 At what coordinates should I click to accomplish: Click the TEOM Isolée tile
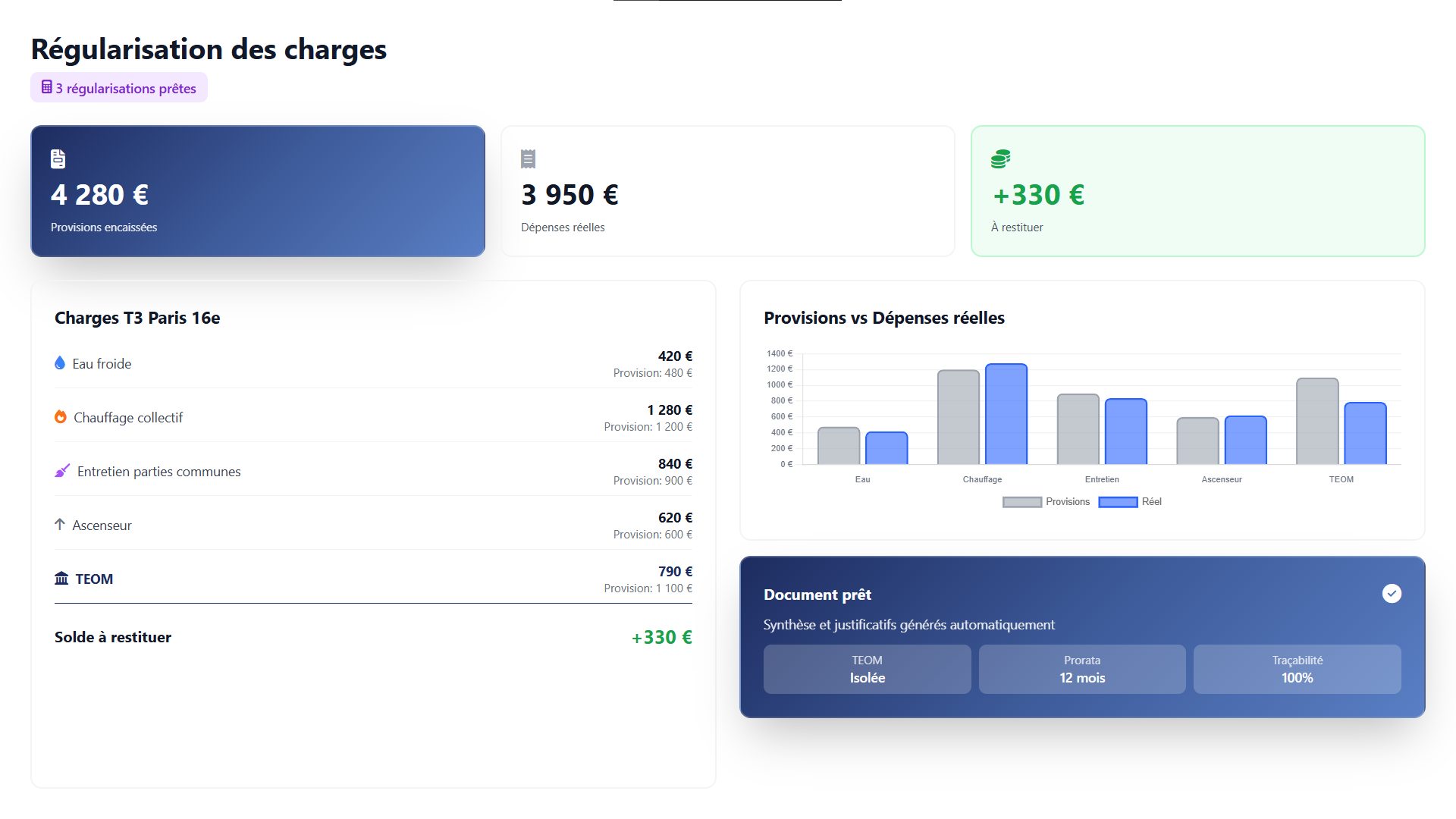[867, 669]
